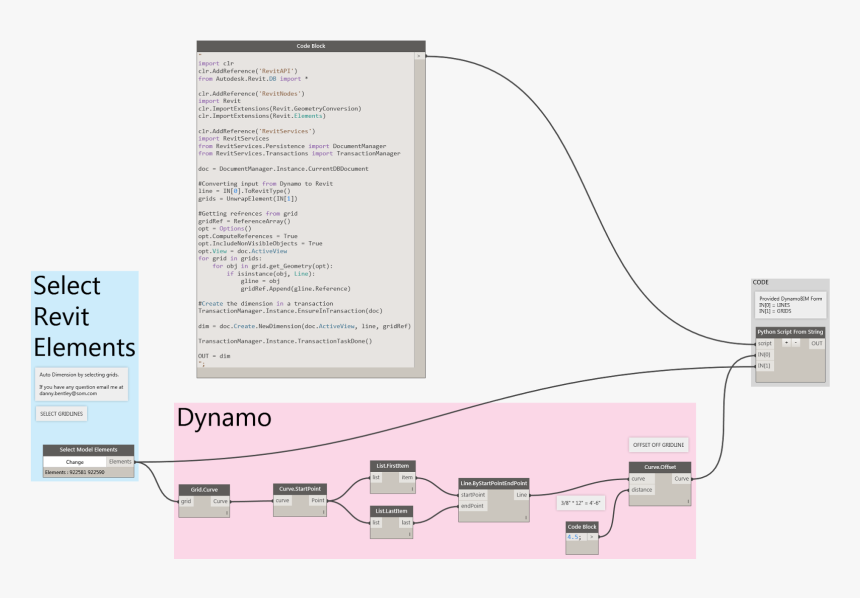The width and height of the screenshot is (860, 598).
Task: Click the minus icon on Python Script node
Action: pos(796,343)
